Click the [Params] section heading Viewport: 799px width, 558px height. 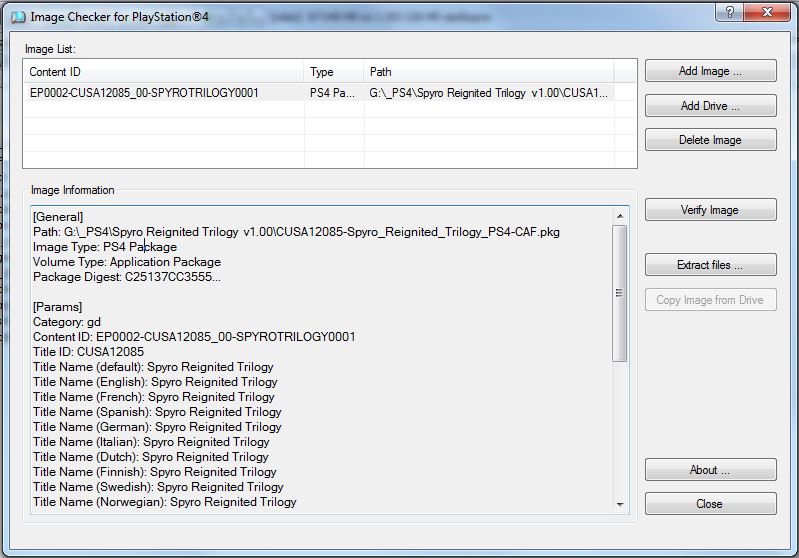pos(57,307)
